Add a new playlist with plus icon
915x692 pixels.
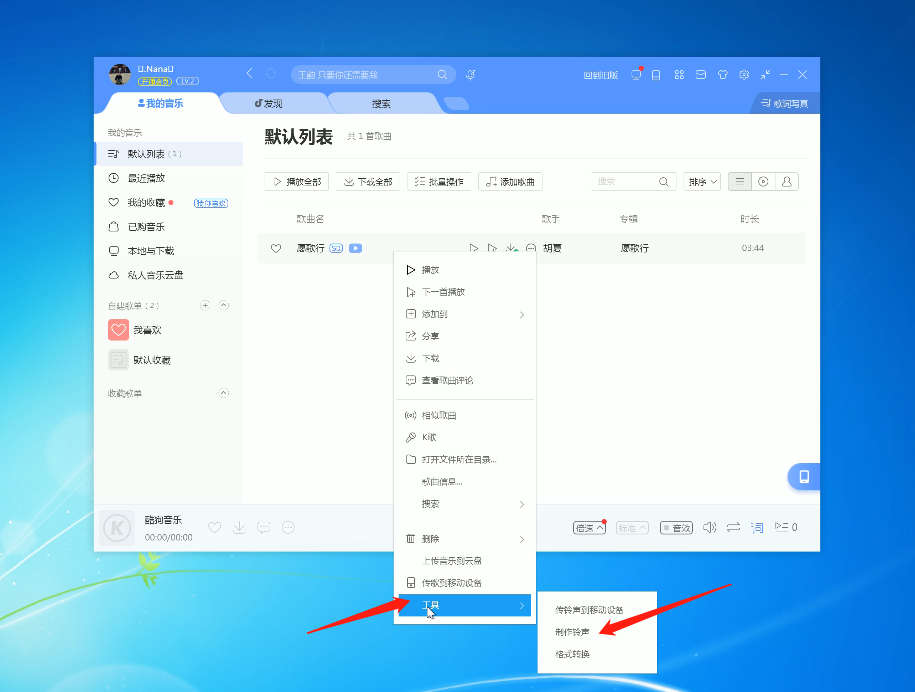pyautogui.click(x=205, y=305)
